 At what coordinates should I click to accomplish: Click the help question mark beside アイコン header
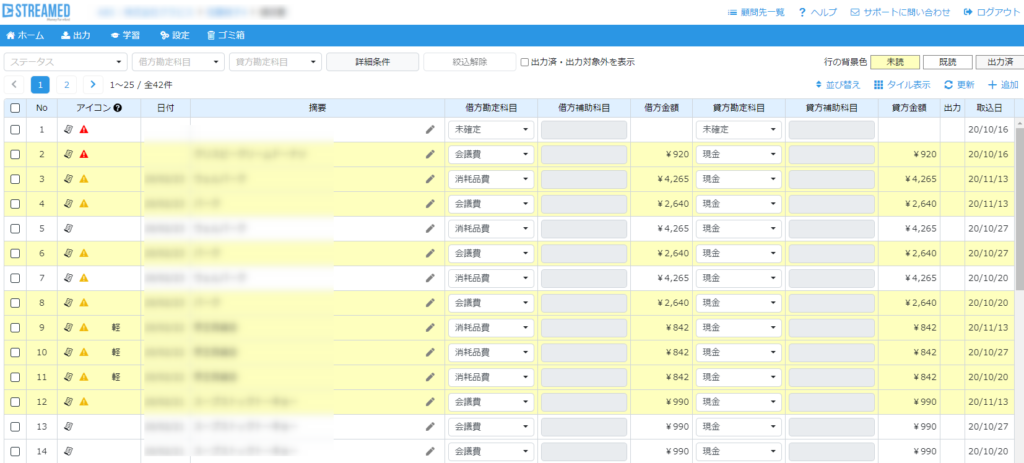point(117,108)
